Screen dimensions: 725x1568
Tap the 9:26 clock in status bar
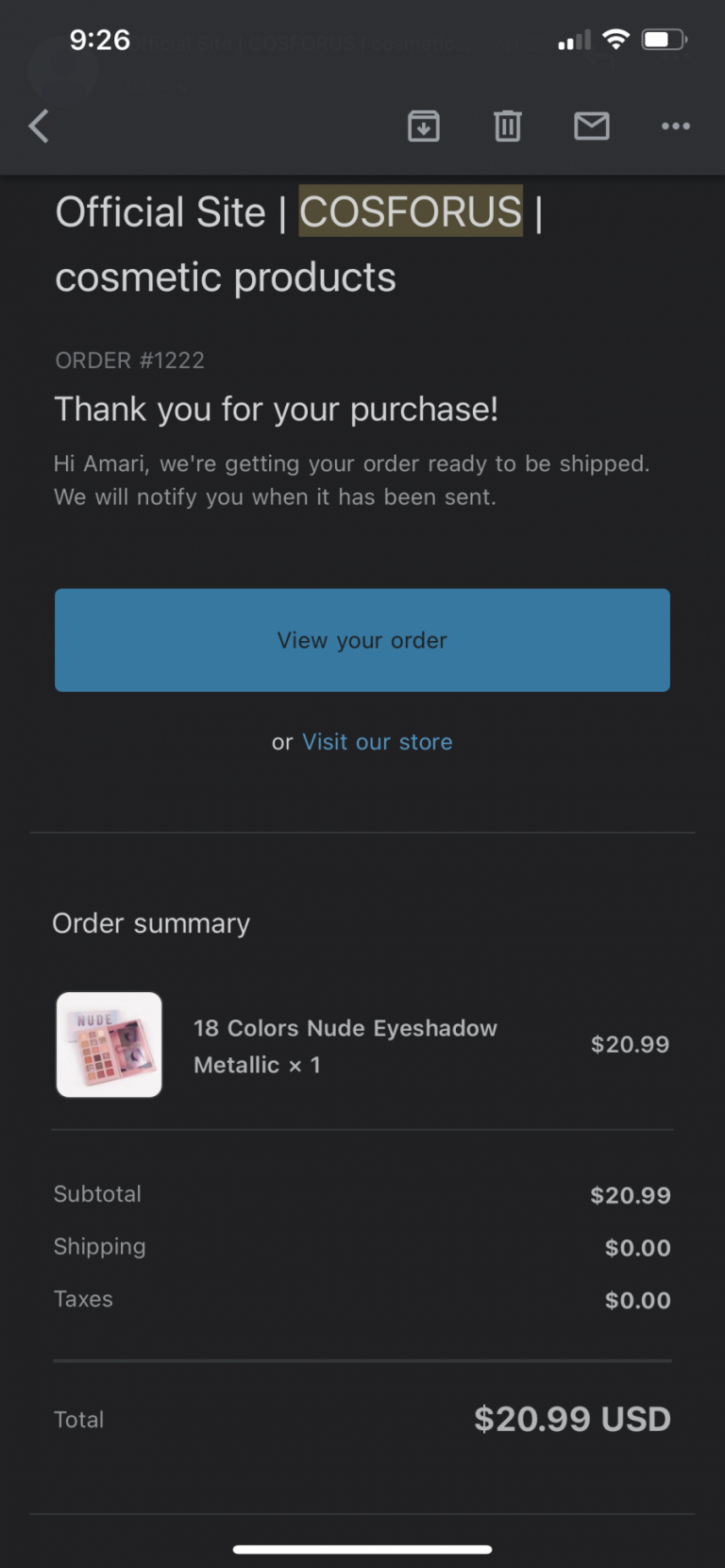coord(100,40)
